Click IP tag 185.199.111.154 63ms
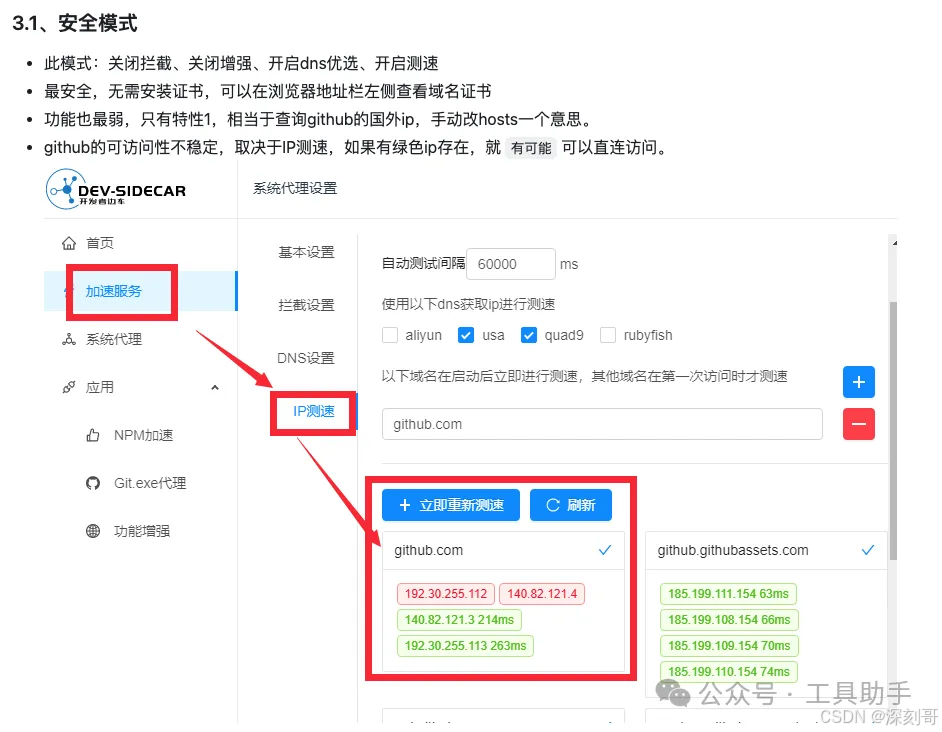 click(728, 594)
